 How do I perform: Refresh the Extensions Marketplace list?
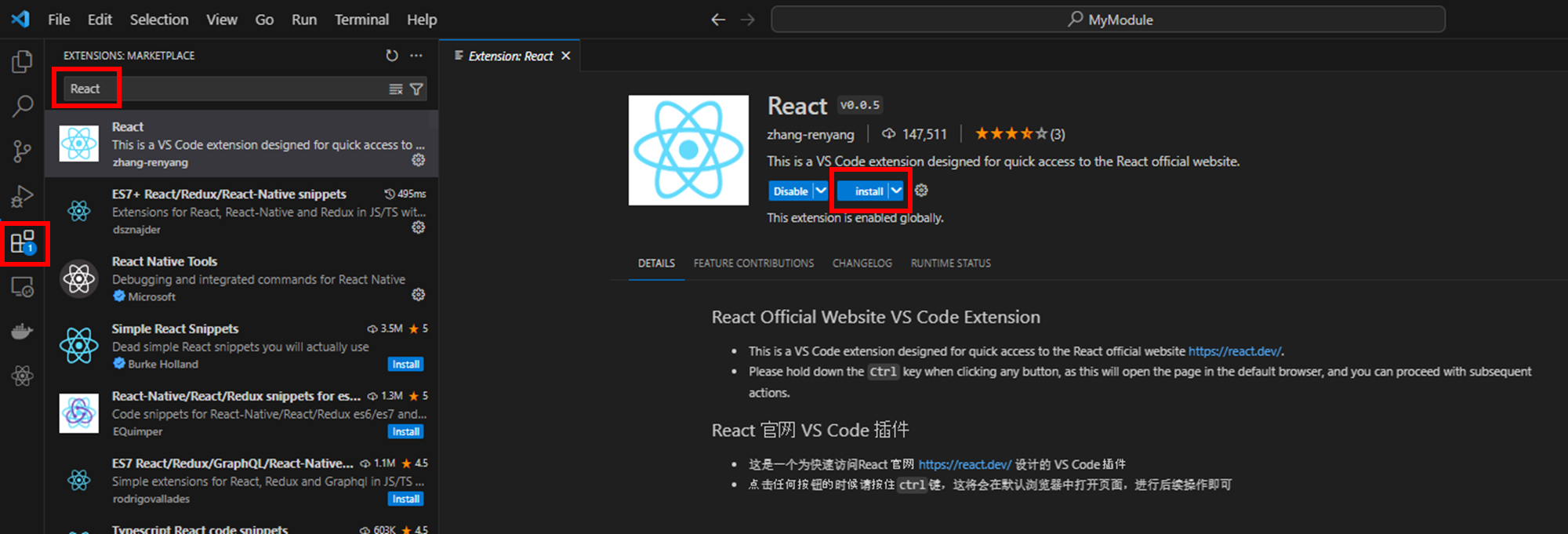coord(392,56)
